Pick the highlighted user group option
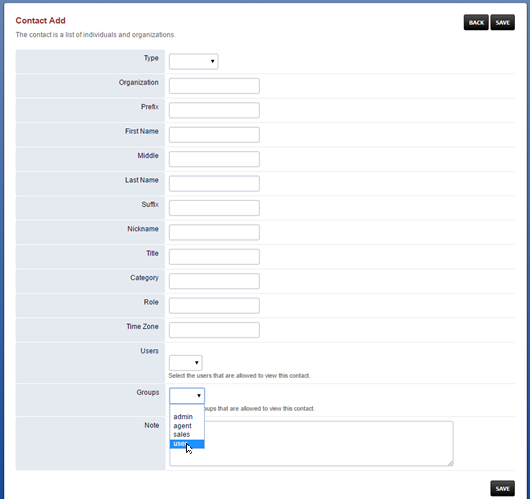This screenshot has width=530, height=499. (x=187, y=444)
